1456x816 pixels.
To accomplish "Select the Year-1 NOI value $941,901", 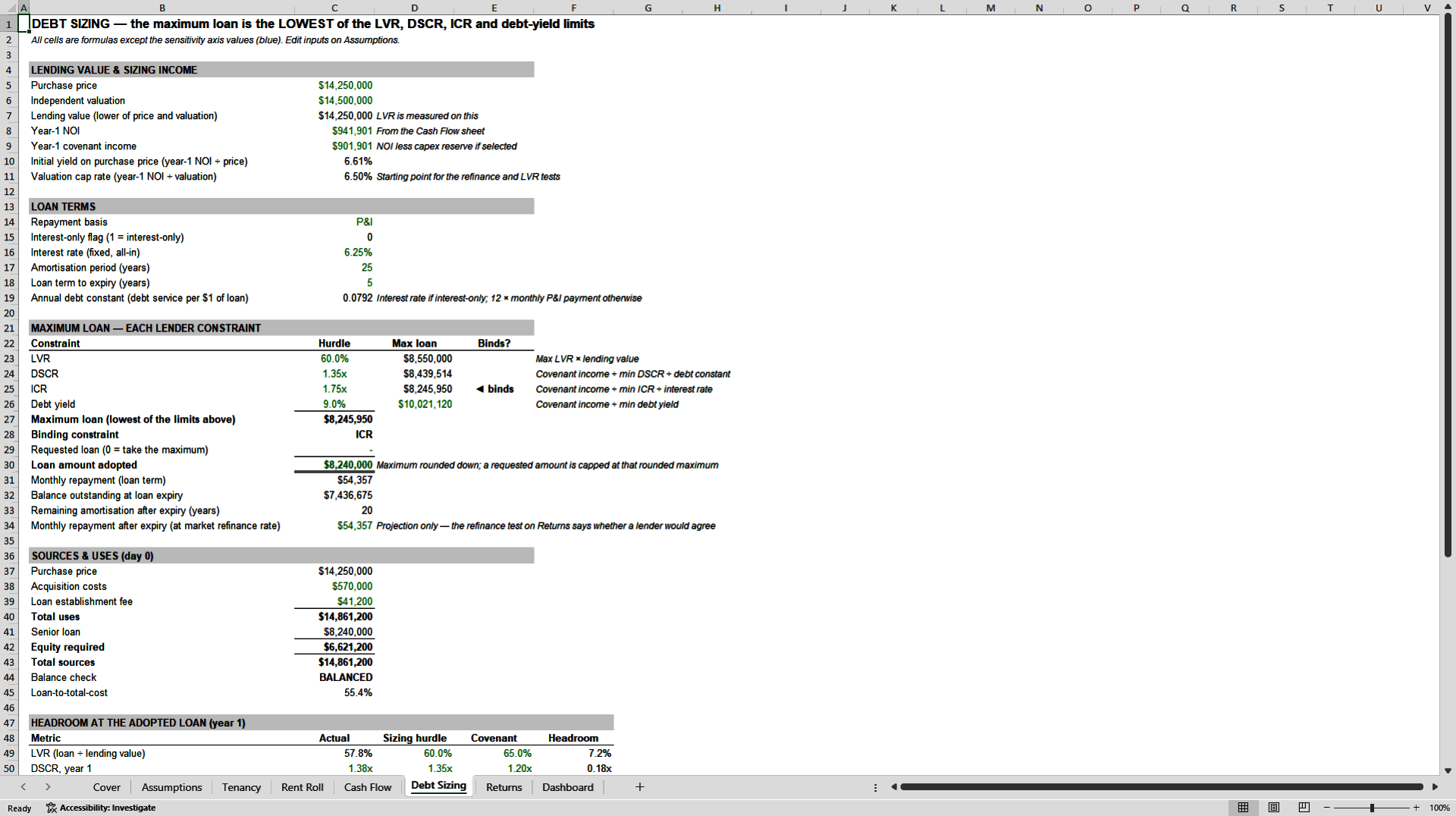I will pyautogui.click(x=334, y=131).
